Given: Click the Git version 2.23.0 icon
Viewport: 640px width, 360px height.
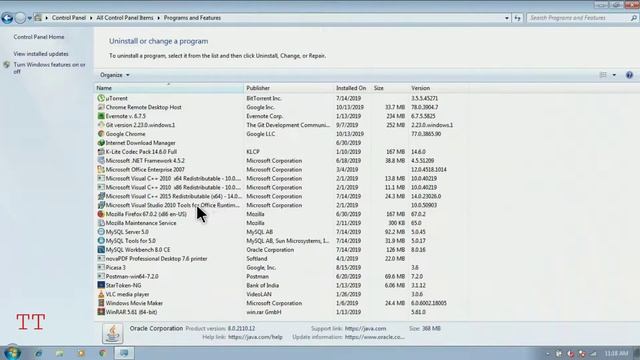Looking at the screenshot, I should click(101, 125).
